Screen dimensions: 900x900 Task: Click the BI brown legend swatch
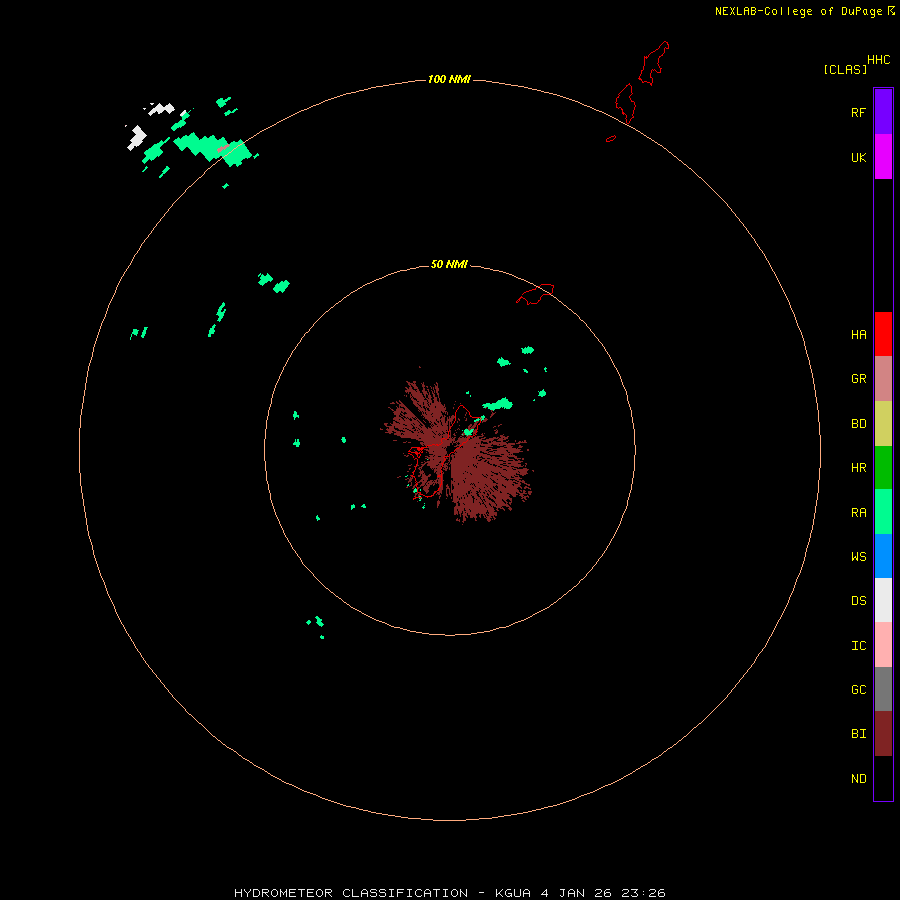pyautogui.click(x=883, y=734)
